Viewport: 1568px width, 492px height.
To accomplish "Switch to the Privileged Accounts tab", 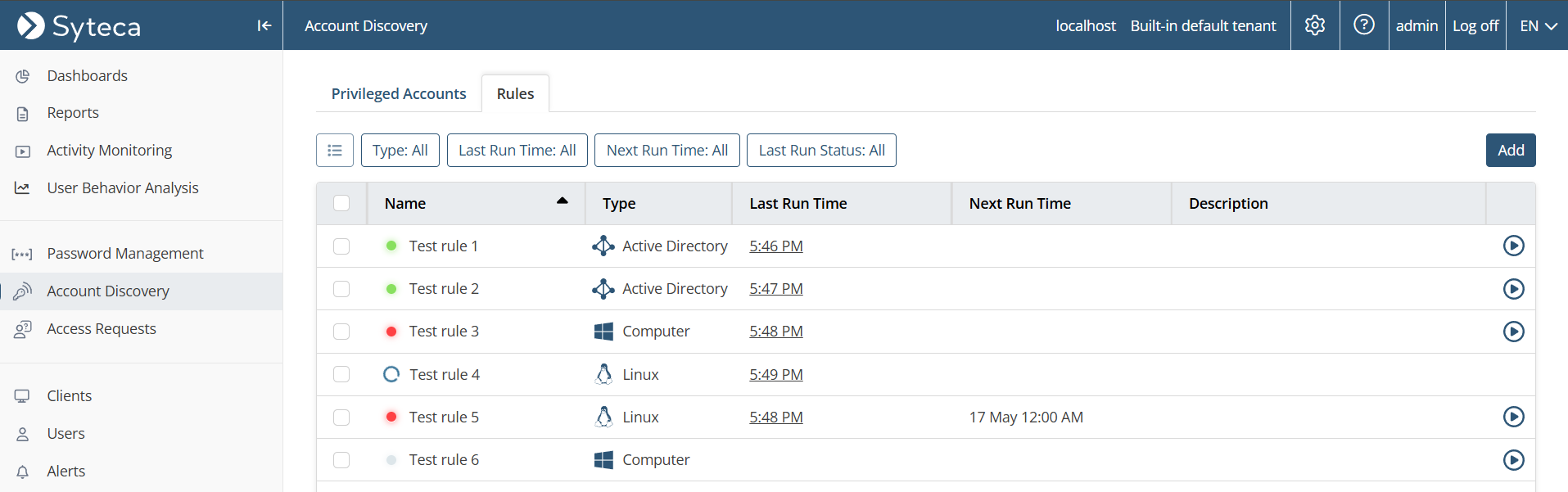I will pyautogui.click(x=399, y=94).
